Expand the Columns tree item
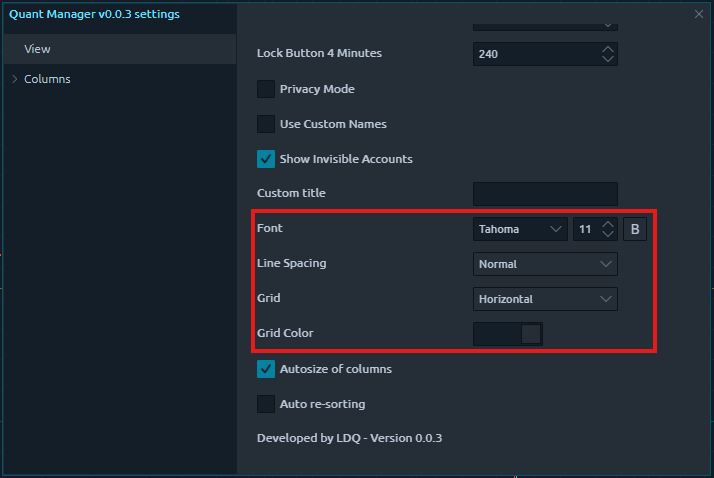The width and height of the screenshot is (714, 478). 14,79
